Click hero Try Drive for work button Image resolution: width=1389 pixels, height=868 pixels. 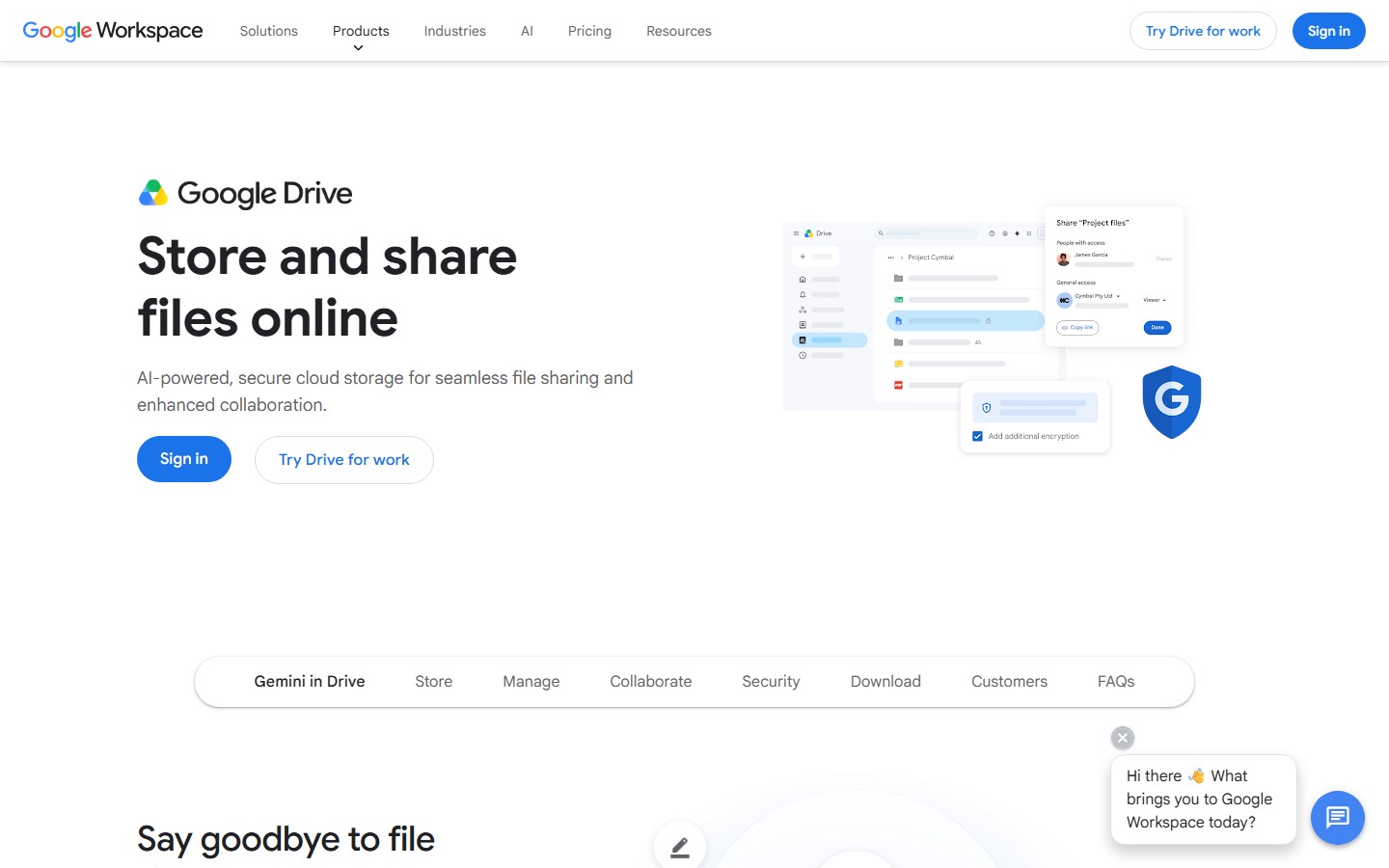(x=344, y=460)
